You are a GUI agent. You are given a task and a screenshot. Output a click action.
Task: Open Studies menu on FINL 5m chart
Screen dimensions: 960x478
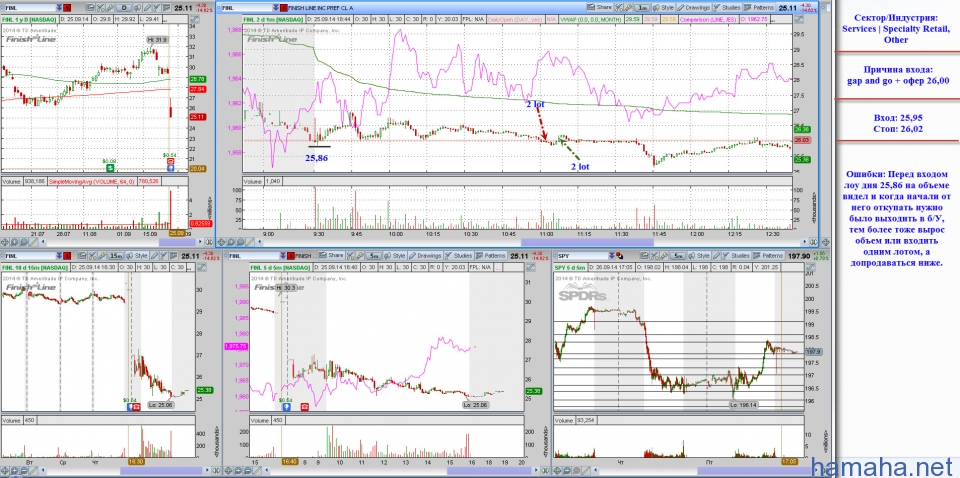[x=458, y=256]
